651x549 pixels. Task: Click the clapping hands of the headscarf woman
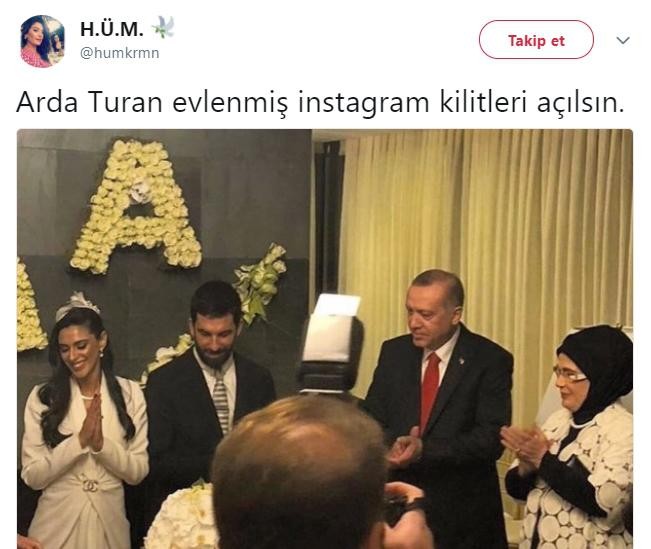[x=524, y=445]
